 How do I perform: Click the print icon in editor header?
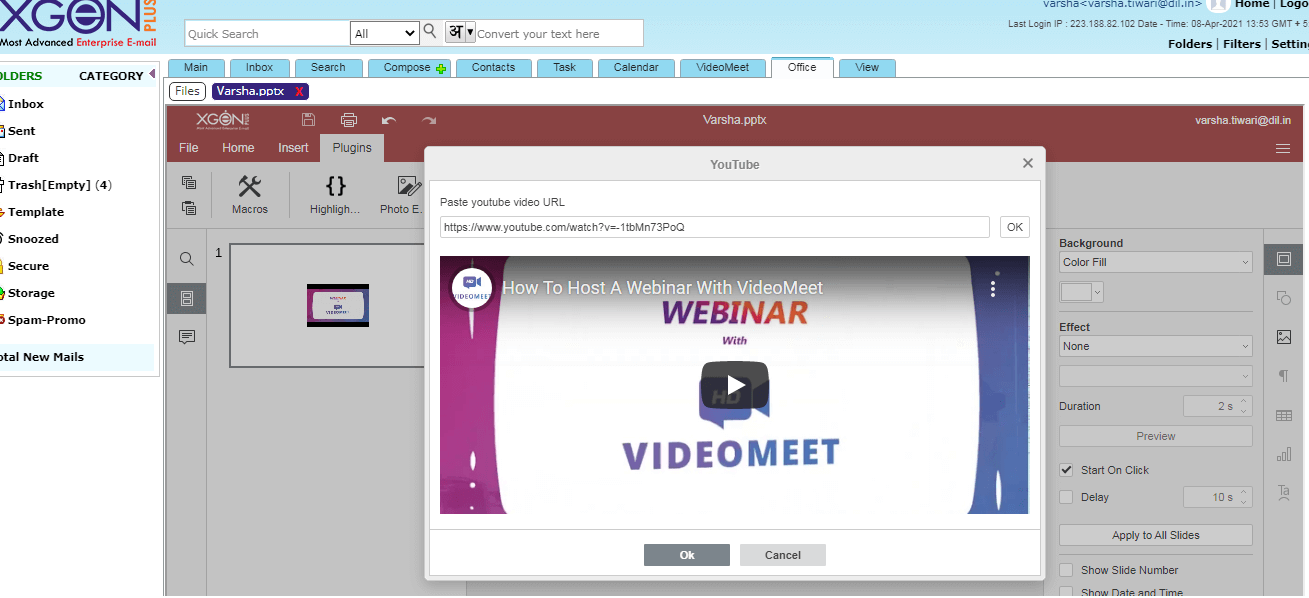click(349, 120)
